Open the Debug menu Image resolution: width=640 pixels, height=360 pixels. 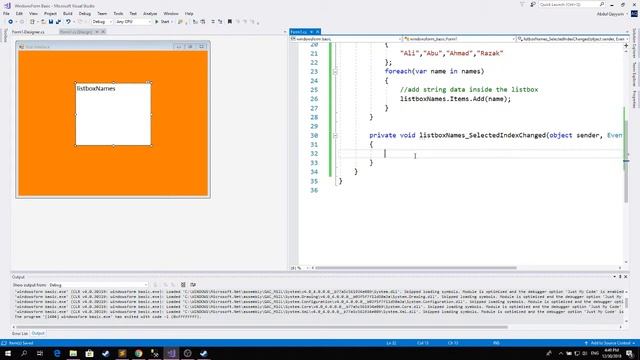coord(85,13)
